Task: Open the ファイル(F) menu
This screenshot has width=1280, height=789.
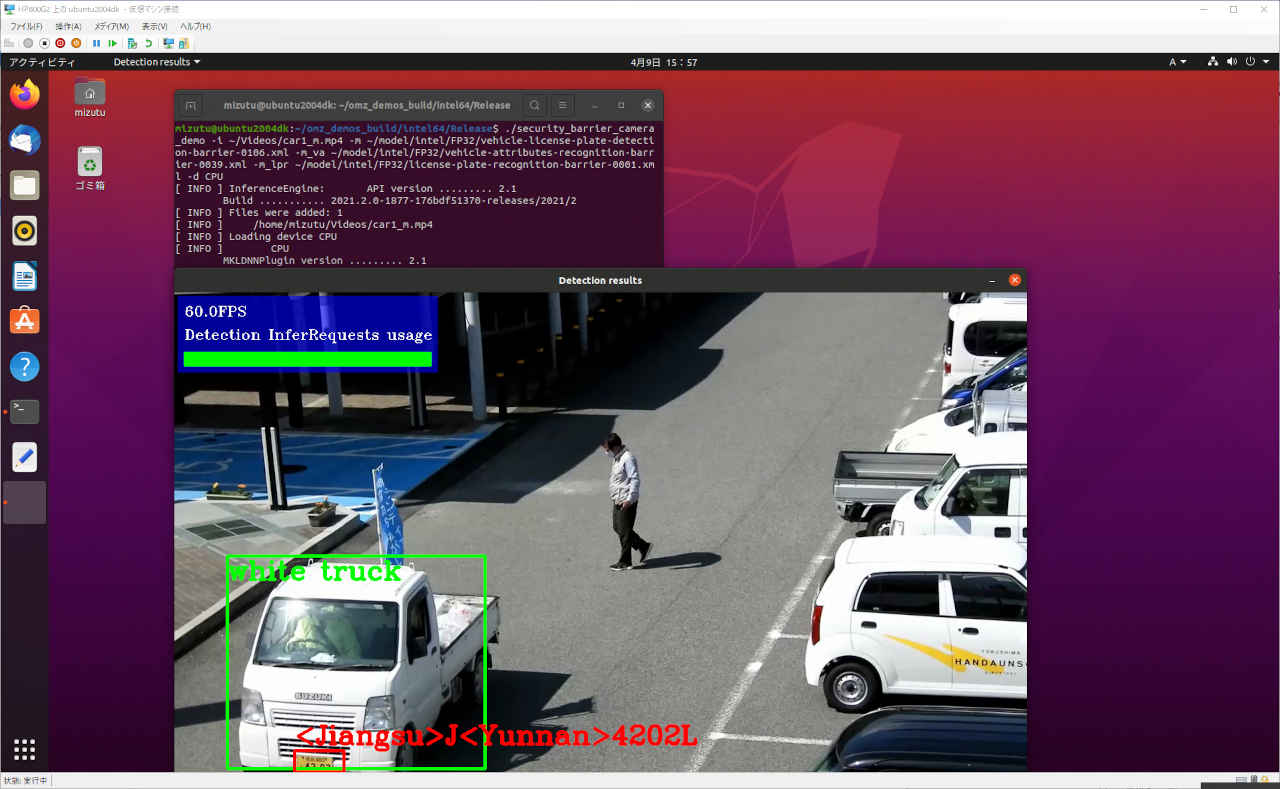Action: [26, 26]
